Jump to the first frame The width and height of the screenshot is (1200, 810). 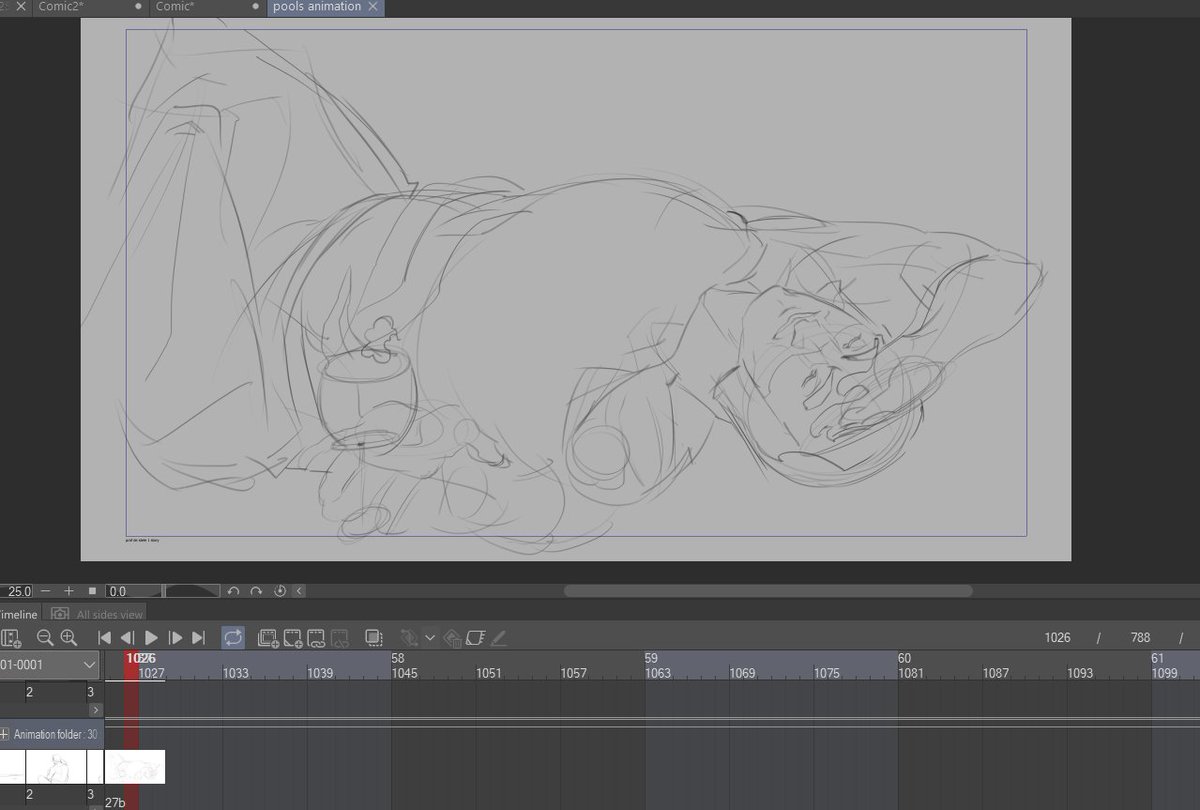tap(104, 637)
